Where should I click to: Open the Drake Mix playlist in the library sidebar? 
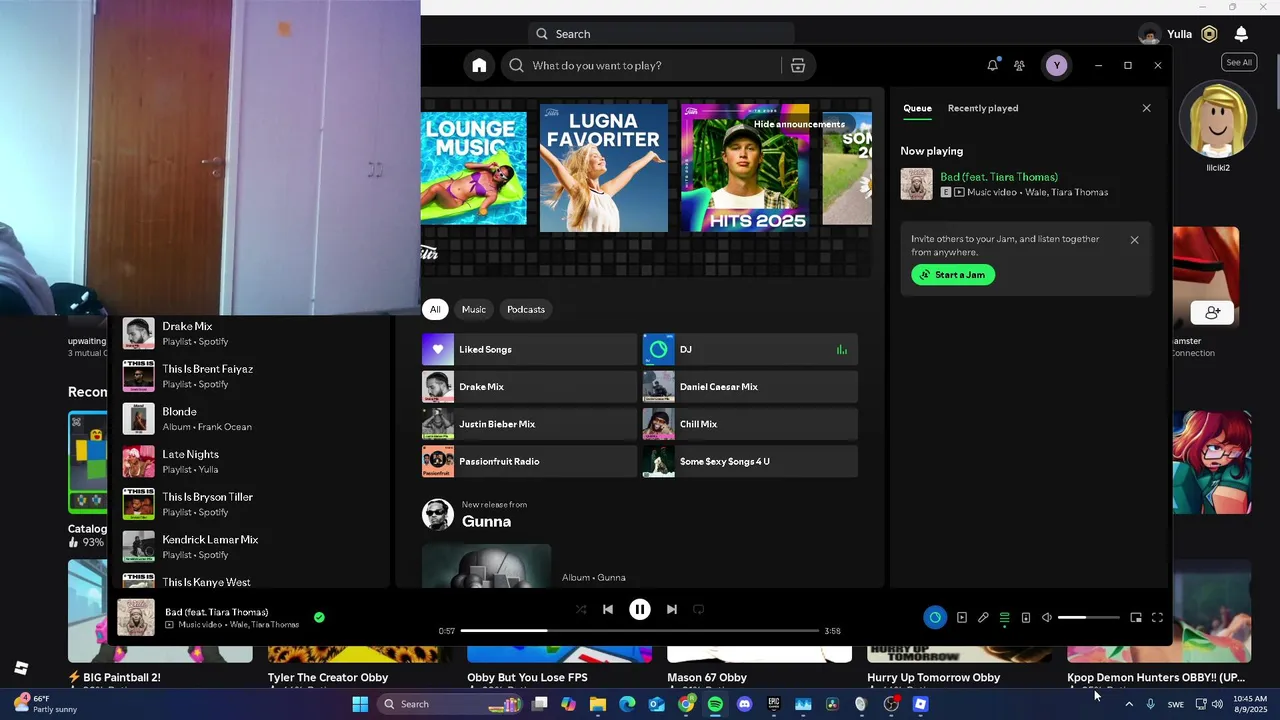[250, 333]
